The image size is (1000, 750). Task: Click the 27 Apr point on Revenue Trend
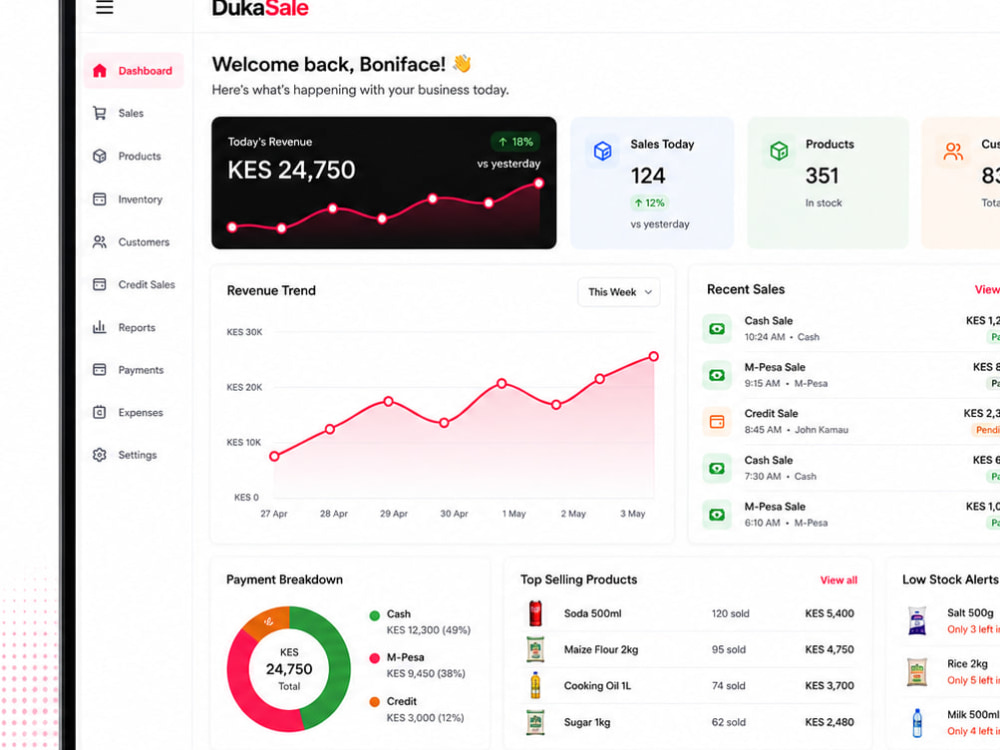point(274,456)
